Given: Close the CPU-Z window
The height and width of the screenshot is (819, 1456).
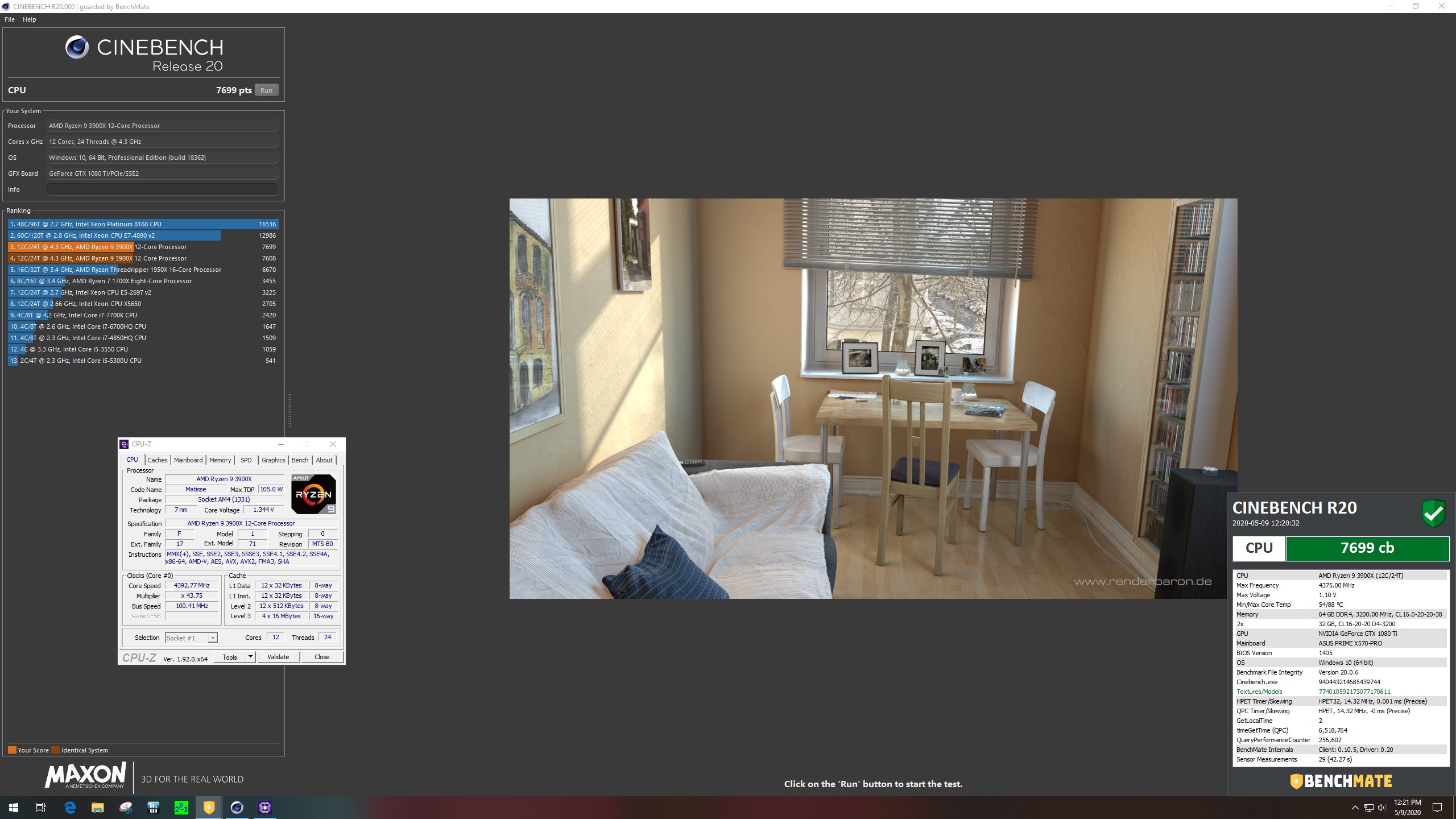Looking at the screenshot, I should pos(333,444).
